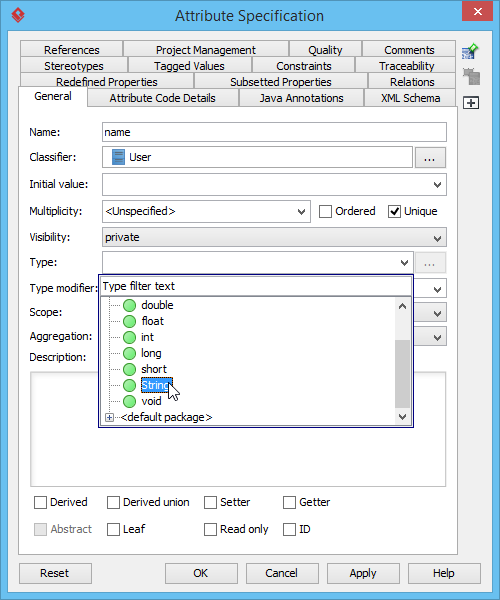Open Help for this dialog

pos(444,573)
